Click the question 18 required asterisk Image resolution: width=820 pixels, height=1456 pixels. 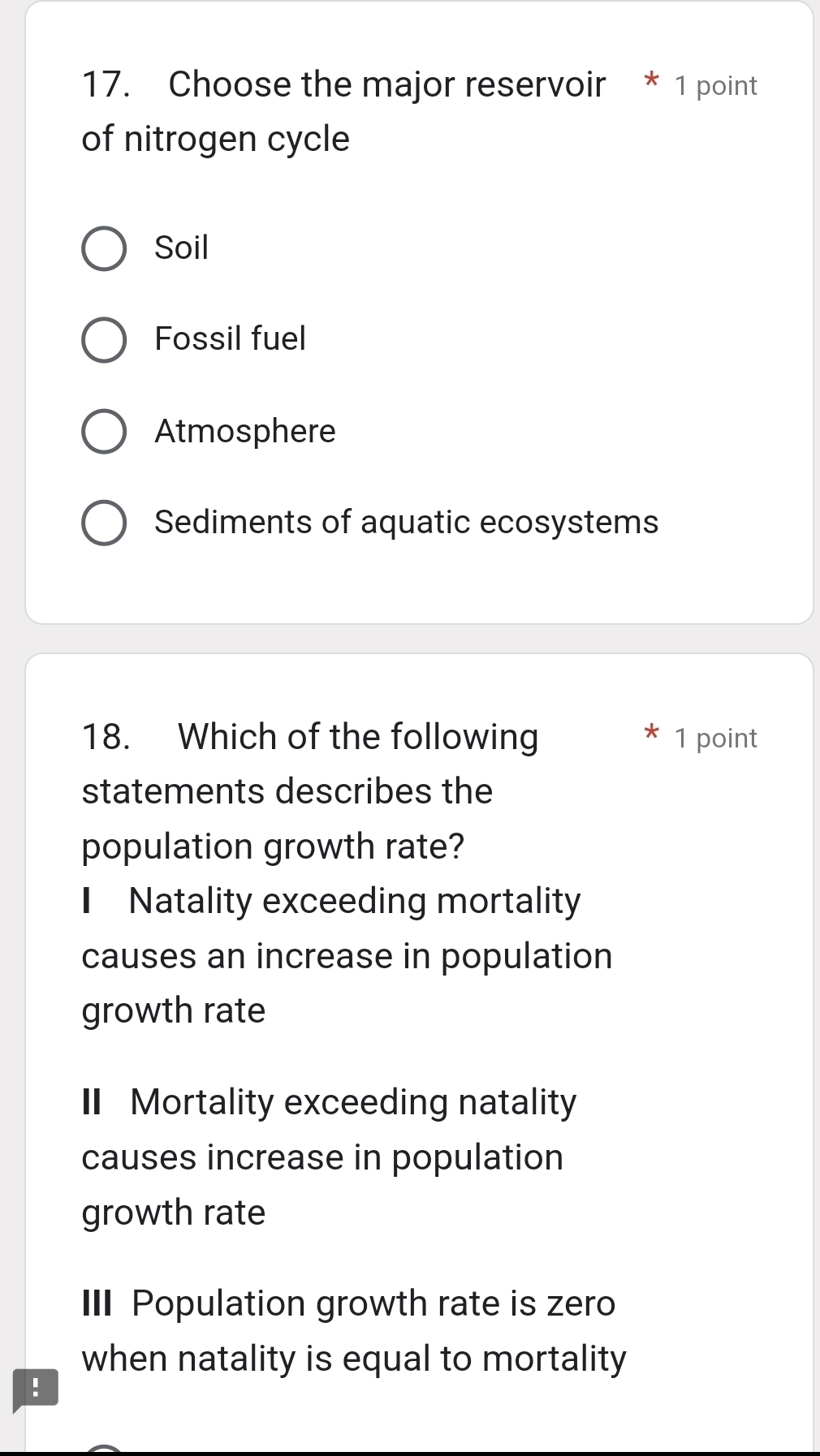(x=650, y=734)
